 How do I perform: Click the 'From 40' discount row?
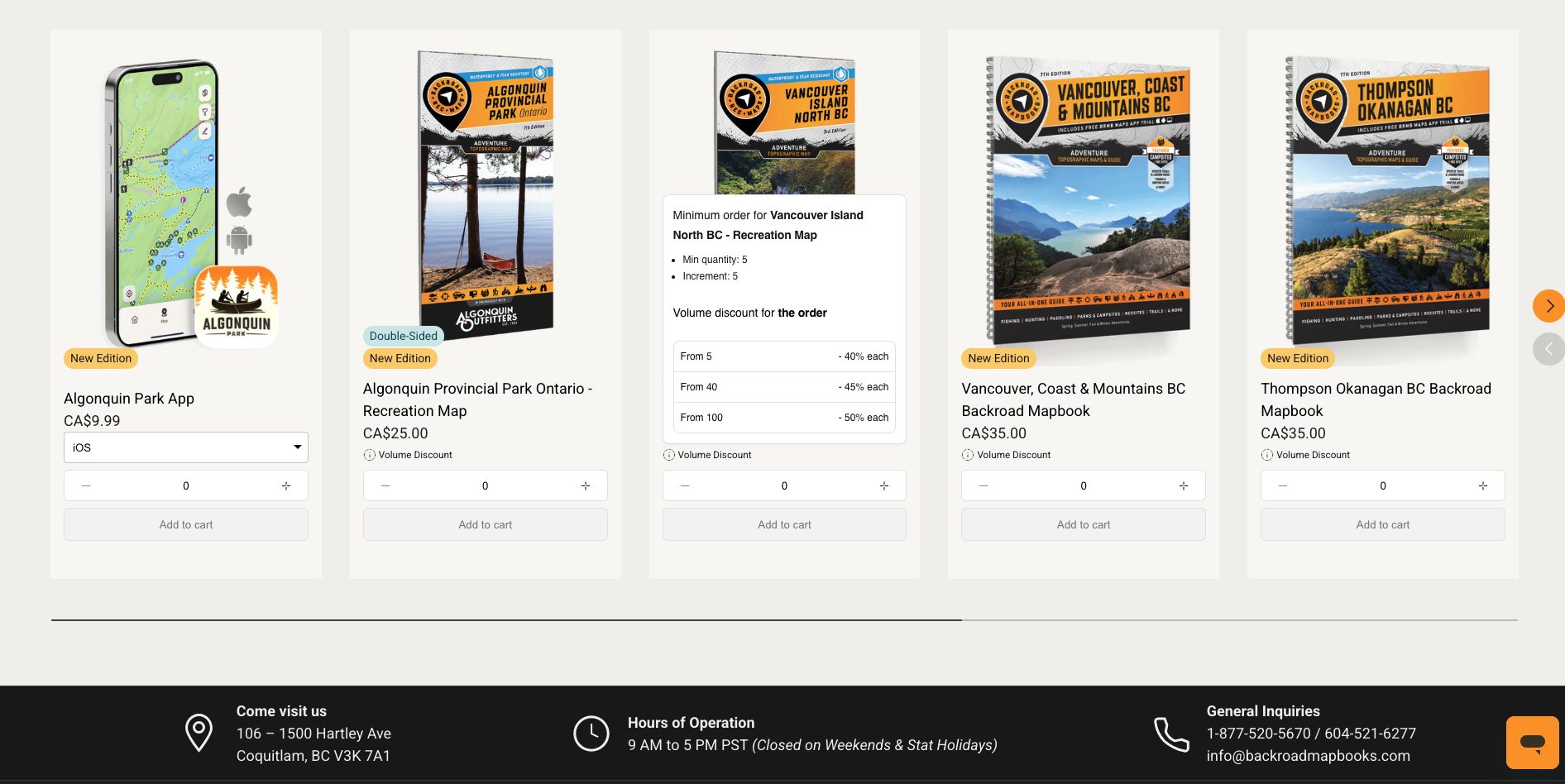tap(784, 387)
